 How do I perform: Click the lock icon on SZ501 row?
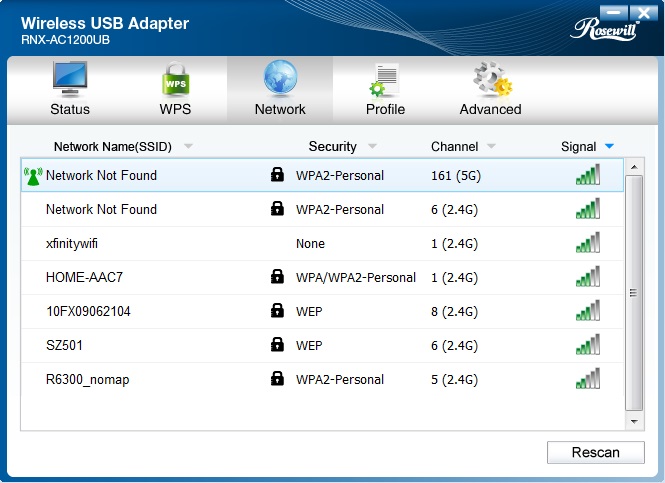[277, 344]
